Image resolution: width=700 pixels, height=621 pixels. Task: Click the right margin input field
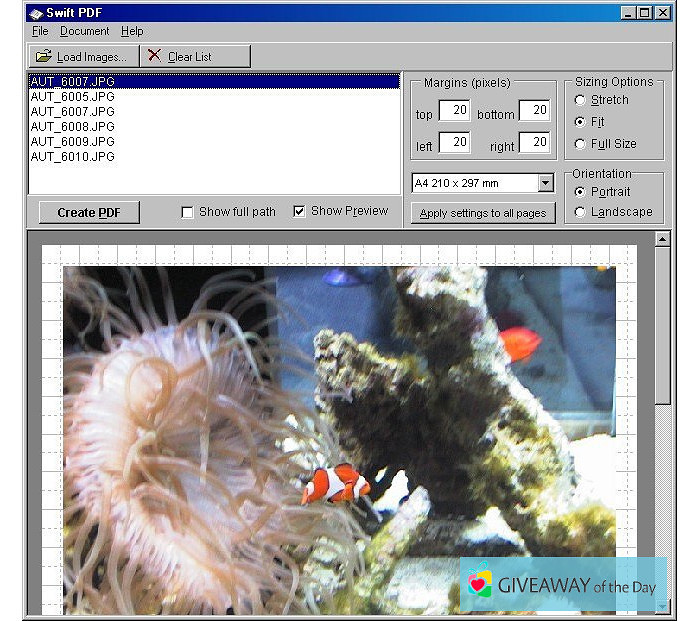click(534, 143)
